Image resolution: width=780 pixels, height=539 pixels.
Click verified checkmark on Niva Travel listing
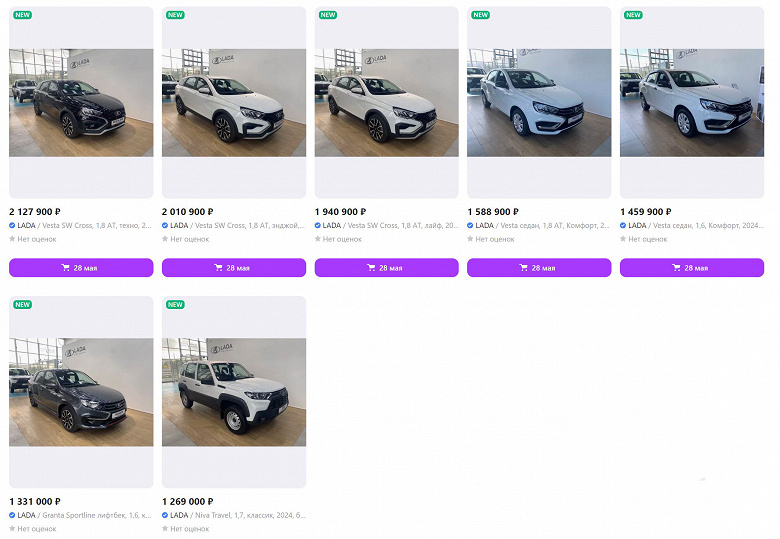point(165,515)
